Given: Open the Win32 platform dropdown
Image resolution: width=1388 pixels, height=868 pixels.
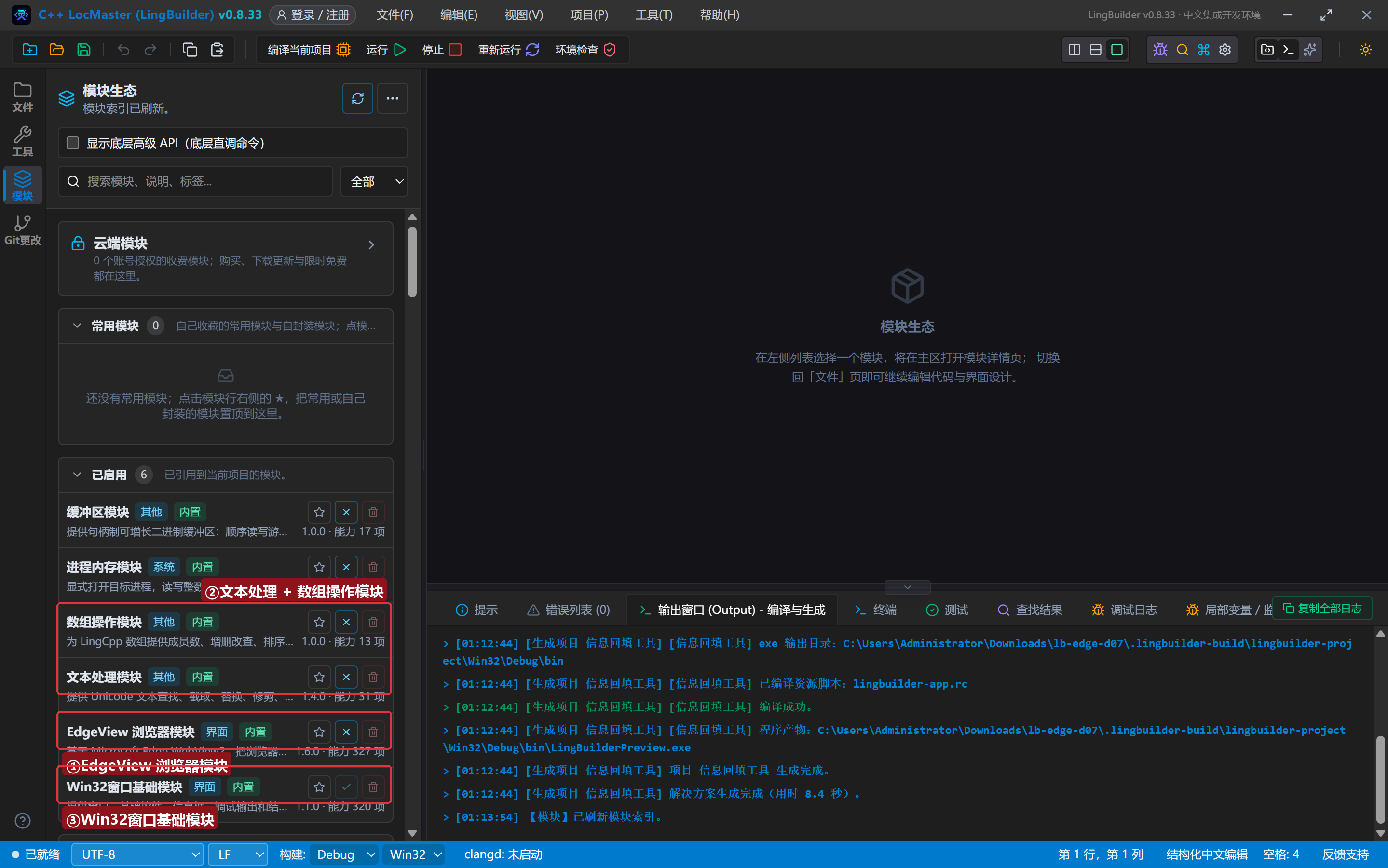Looking at the screenshot, I should [414, 855].
